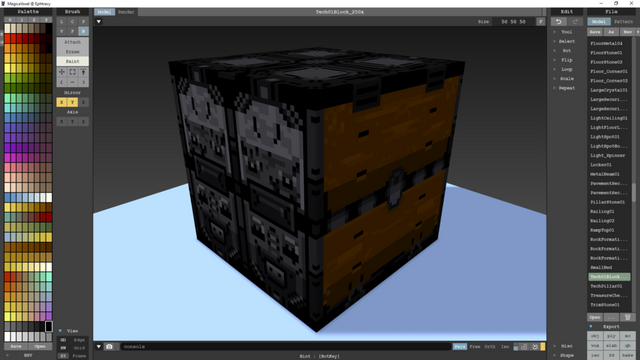The height and width of the screenshot is (360, 640).
Task: Click the F fit-size button beside Size
Action: click(x=540, y=22)
